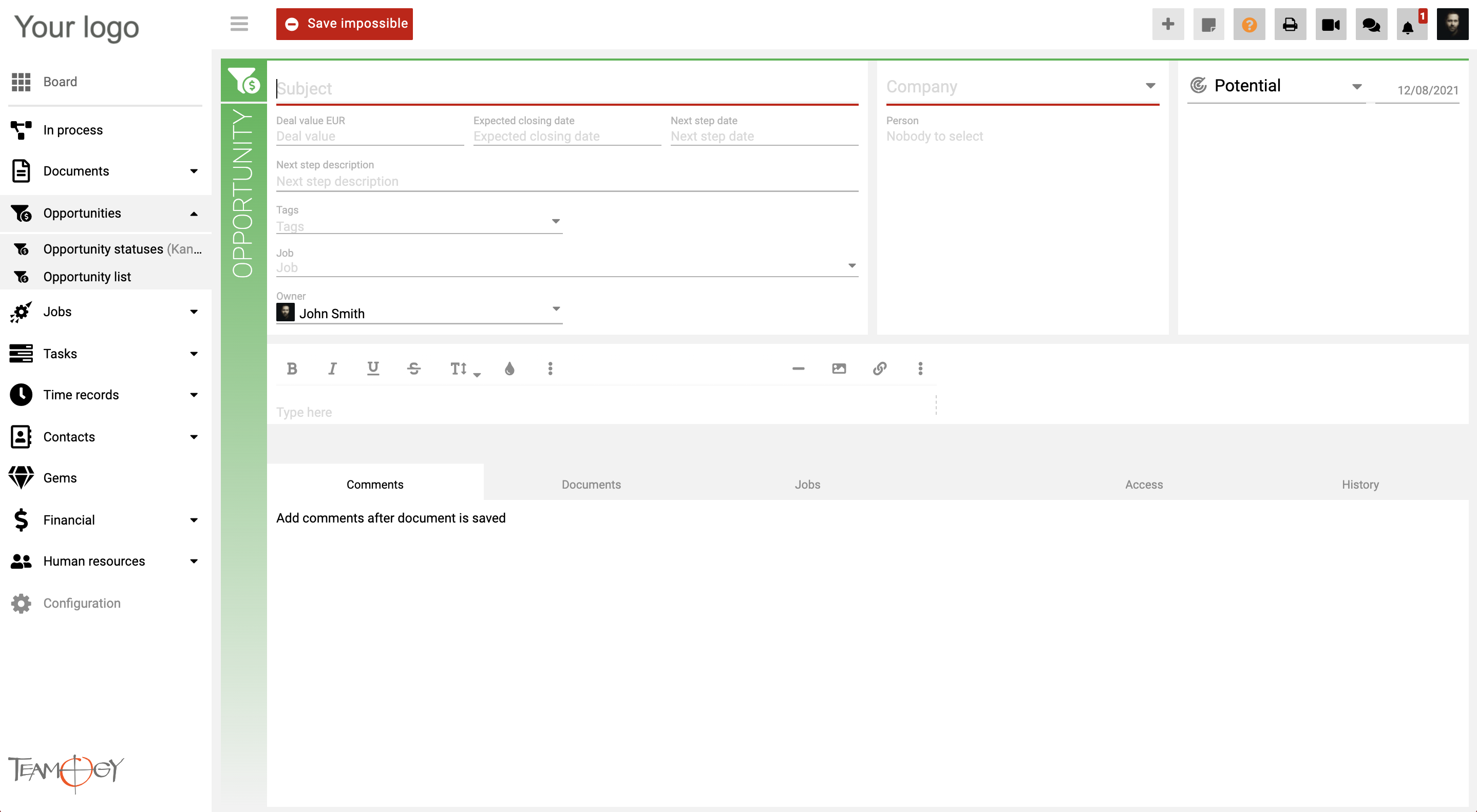The height and width of the screenshot is (812, 1477).
Task: Open the Access tab
Action: [x=1143, y=484]
